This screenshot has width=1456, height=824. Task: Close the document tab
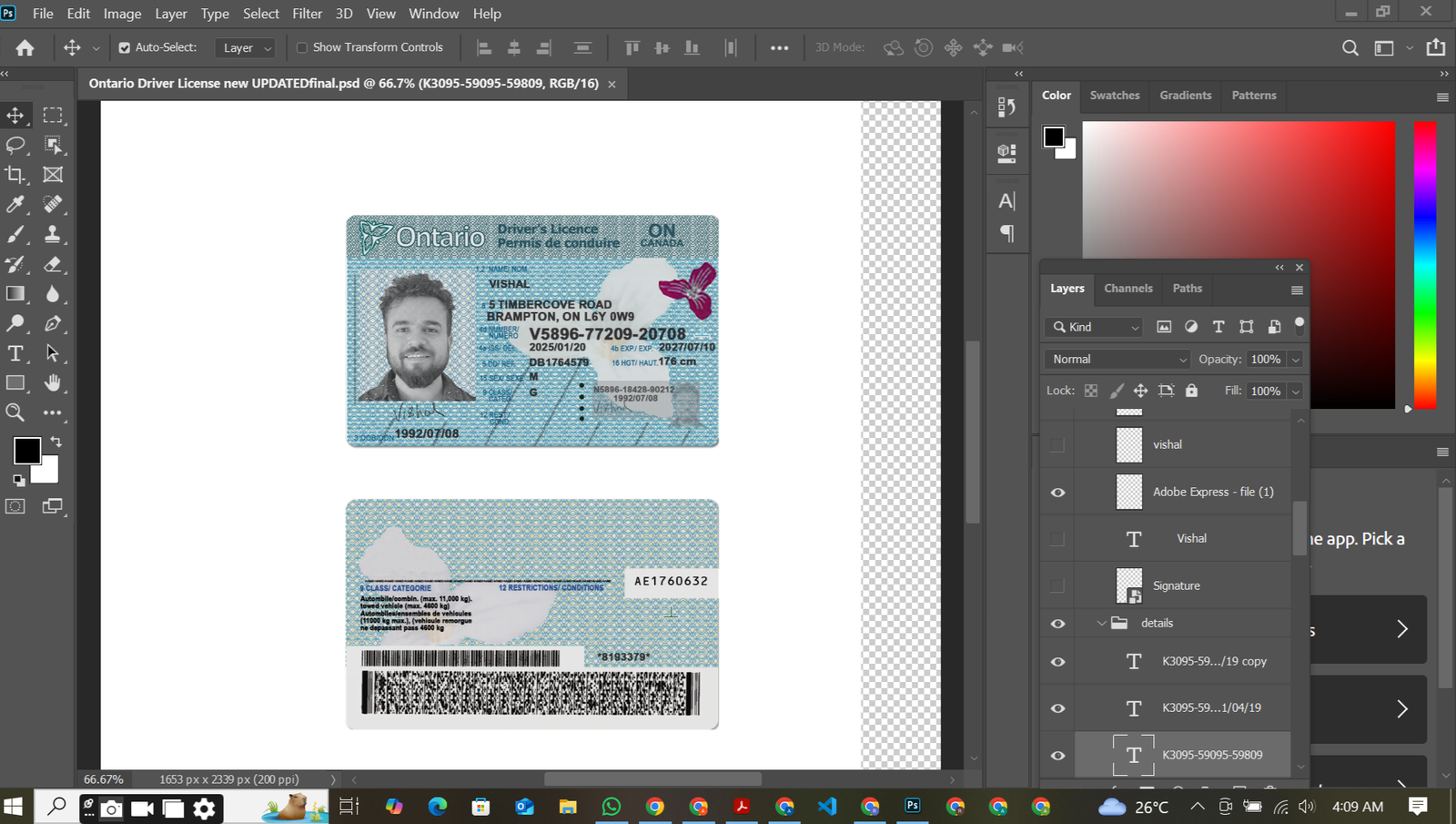coord(612,84)
